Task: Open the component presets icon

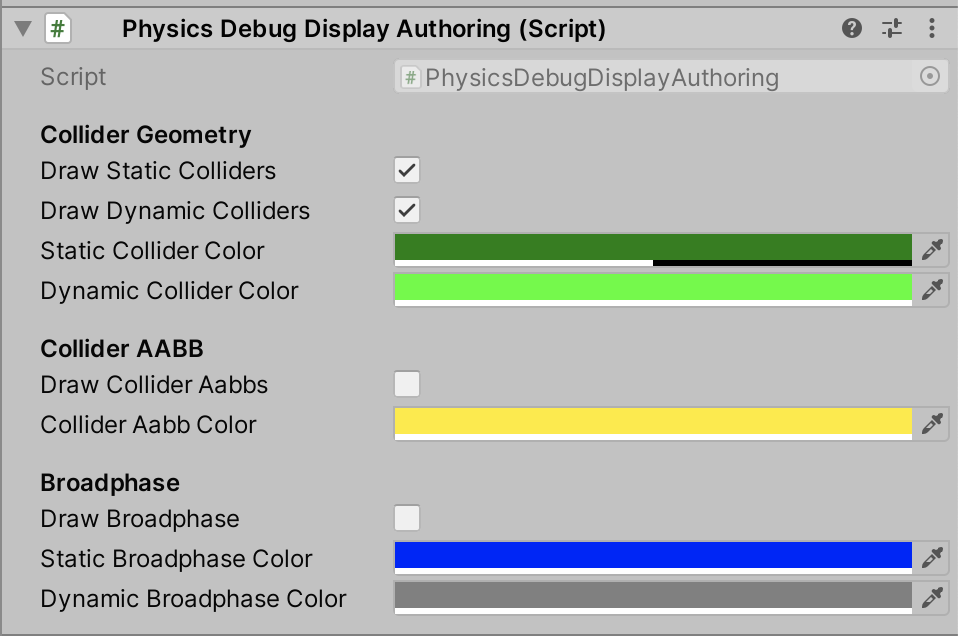Action: 892,29
